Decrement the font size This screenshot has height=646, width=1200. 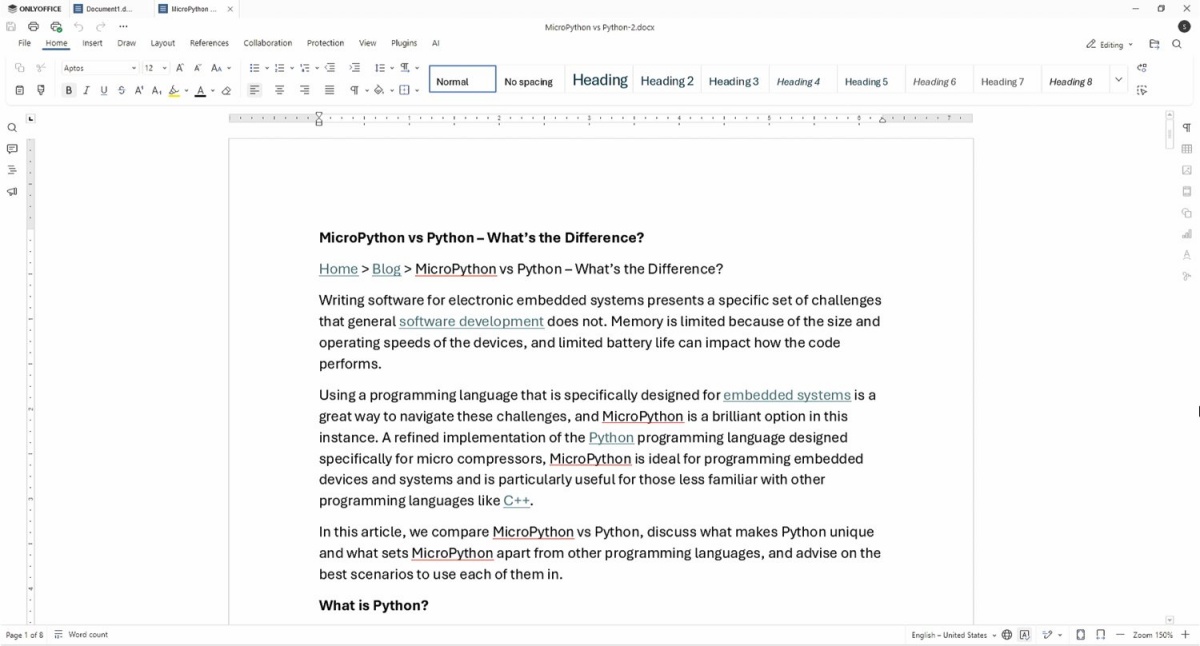pos(197,68)
